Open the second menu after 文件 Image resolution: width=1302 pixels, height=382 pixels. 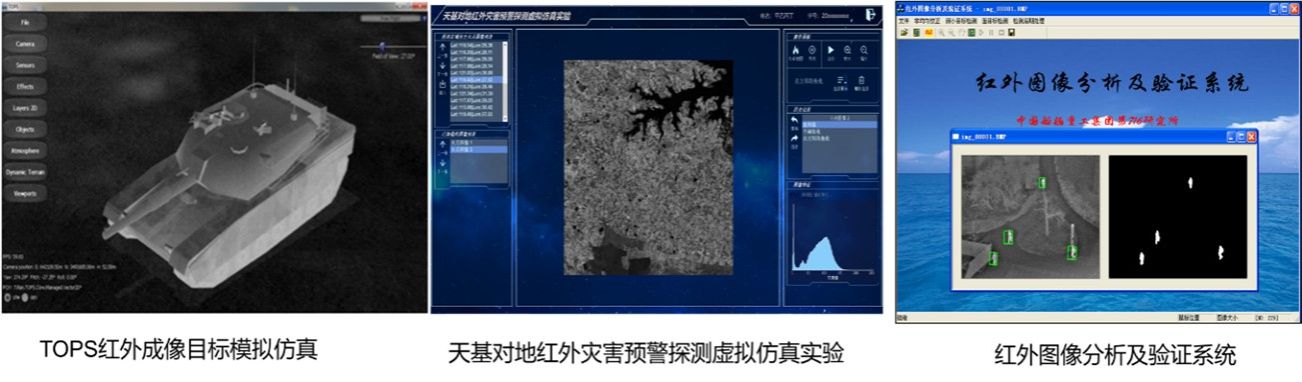(927, 21)
